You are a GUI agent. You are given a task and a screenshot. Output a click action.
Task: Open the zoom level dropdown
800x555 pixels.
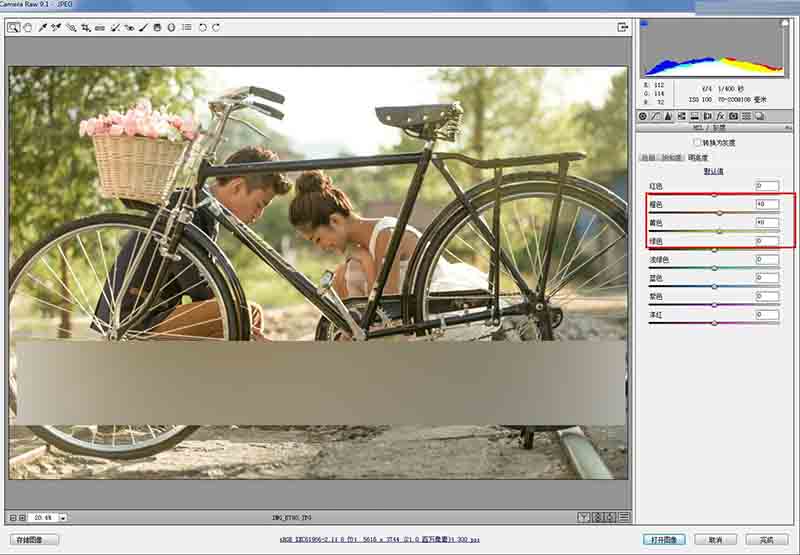(x=63, y=518)
